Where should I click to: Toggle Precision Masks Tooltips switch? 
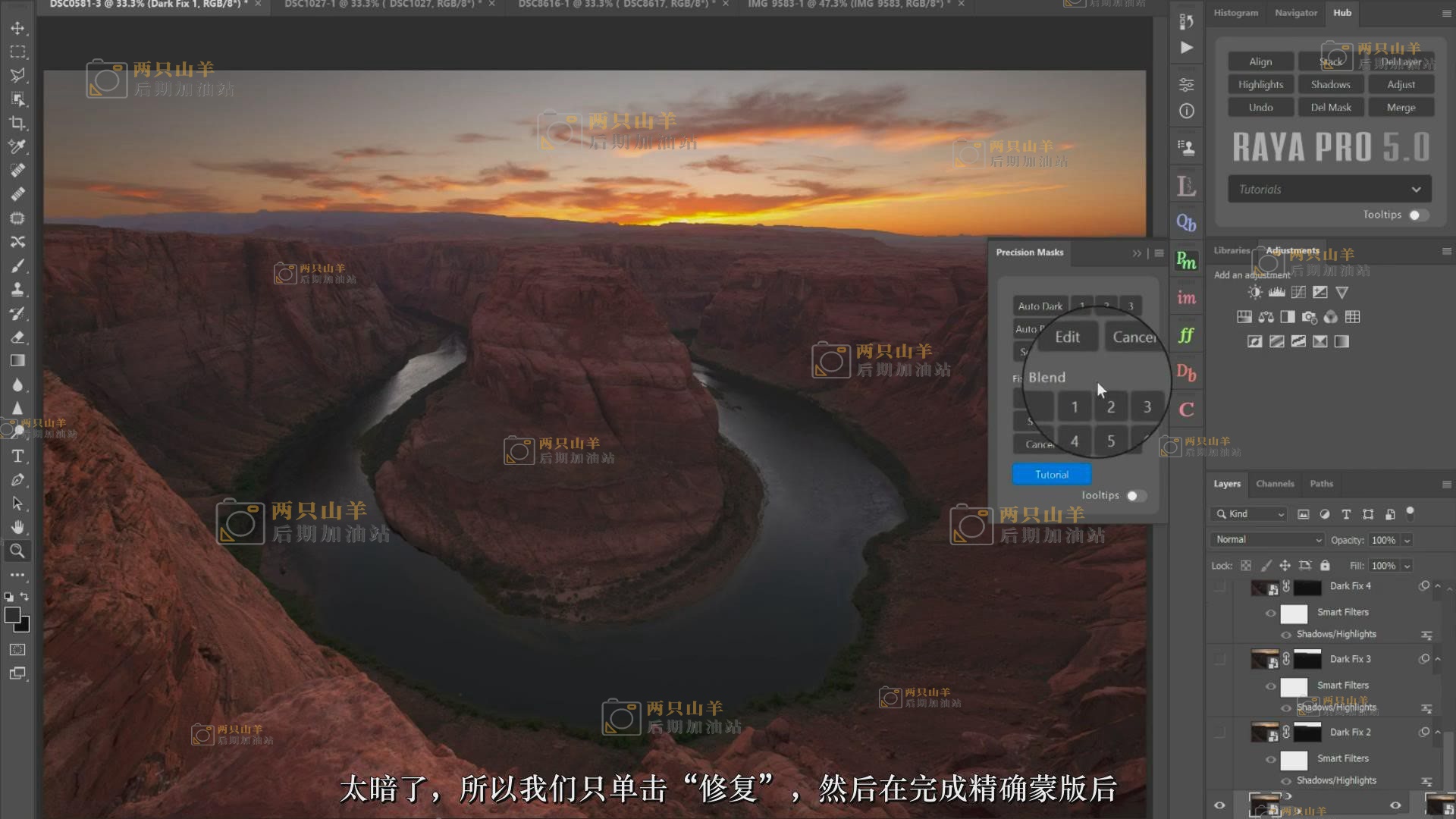(1135, 496)
